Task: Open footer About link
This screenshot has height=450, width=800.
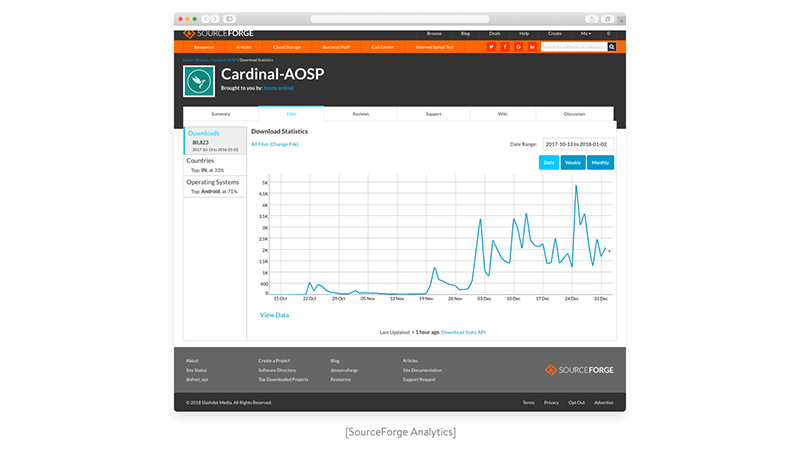Action: coord(192,361)
